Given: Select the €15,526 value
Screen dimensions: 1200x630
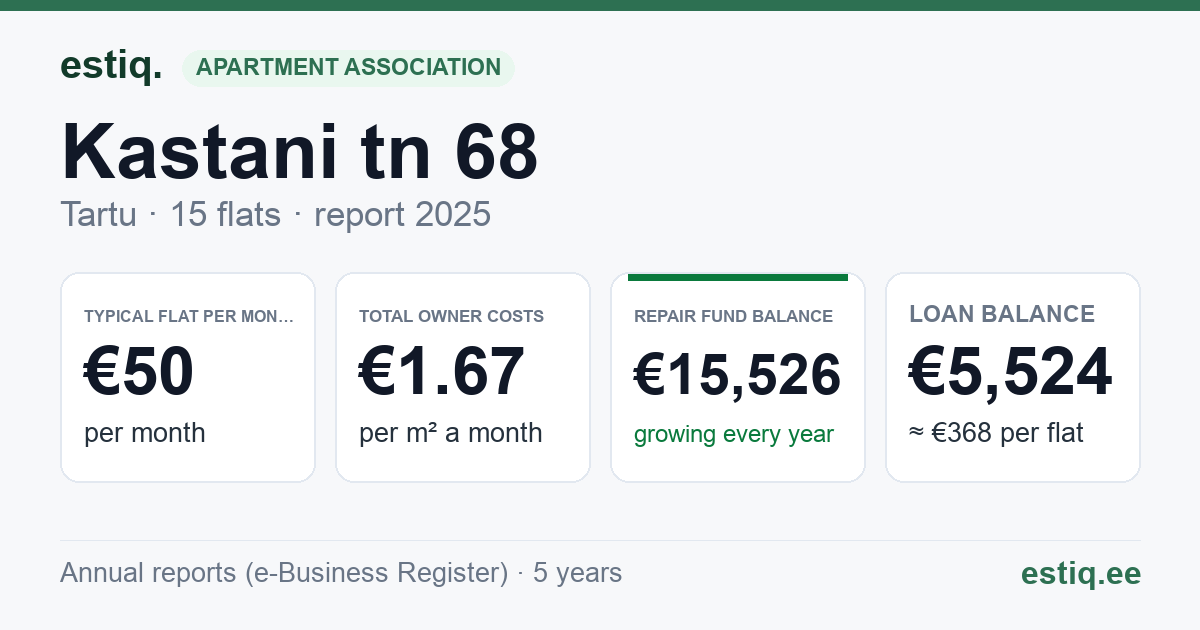Looking at the screenshot, I should 738,376.
